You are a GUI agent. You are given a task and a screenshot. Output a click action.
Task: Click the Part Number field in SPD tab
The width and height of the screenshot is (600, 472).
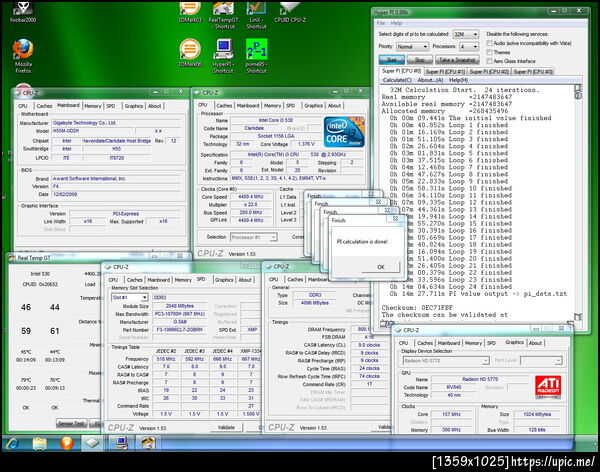coord(180,330)
